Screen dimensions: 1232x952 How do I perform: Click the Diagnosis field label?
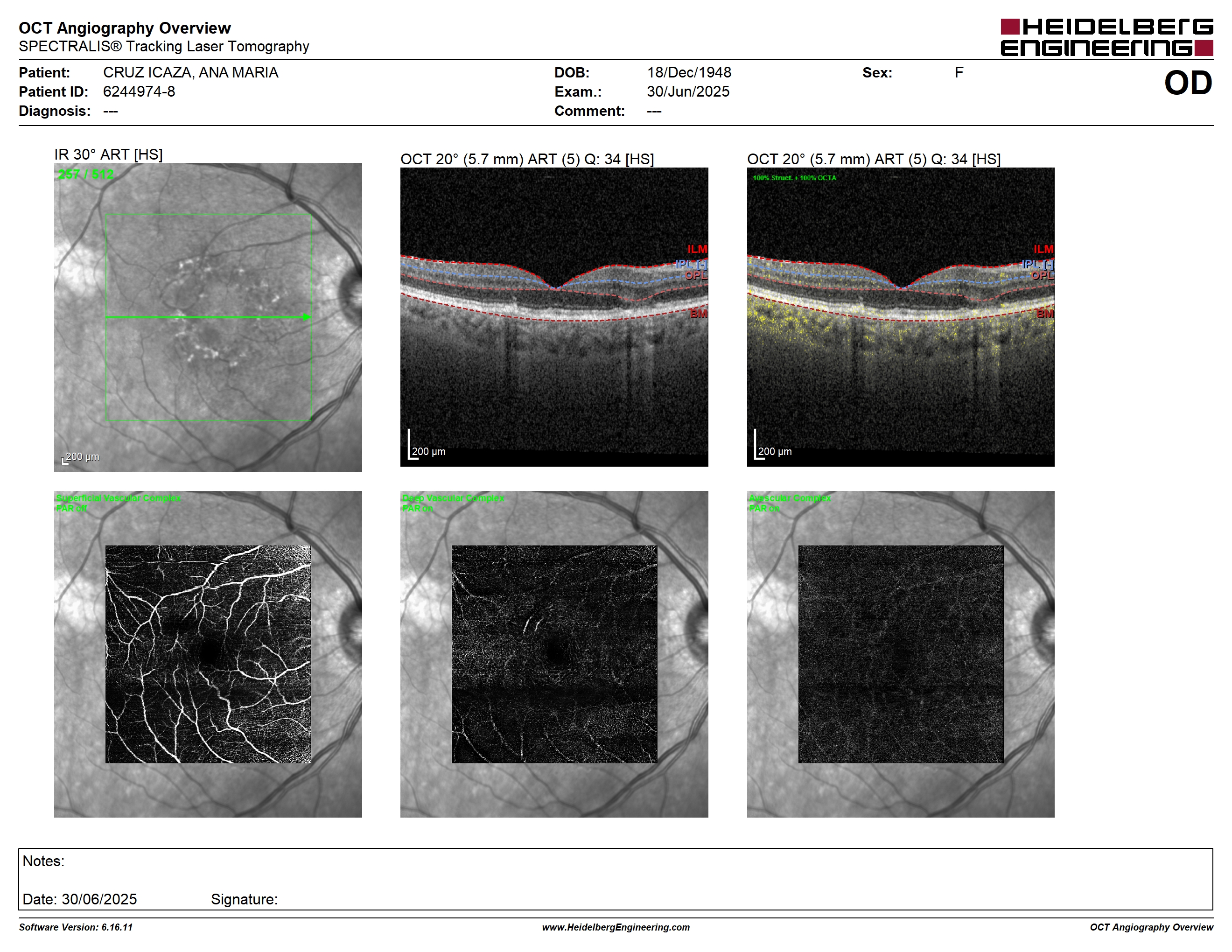click(55, 111)
